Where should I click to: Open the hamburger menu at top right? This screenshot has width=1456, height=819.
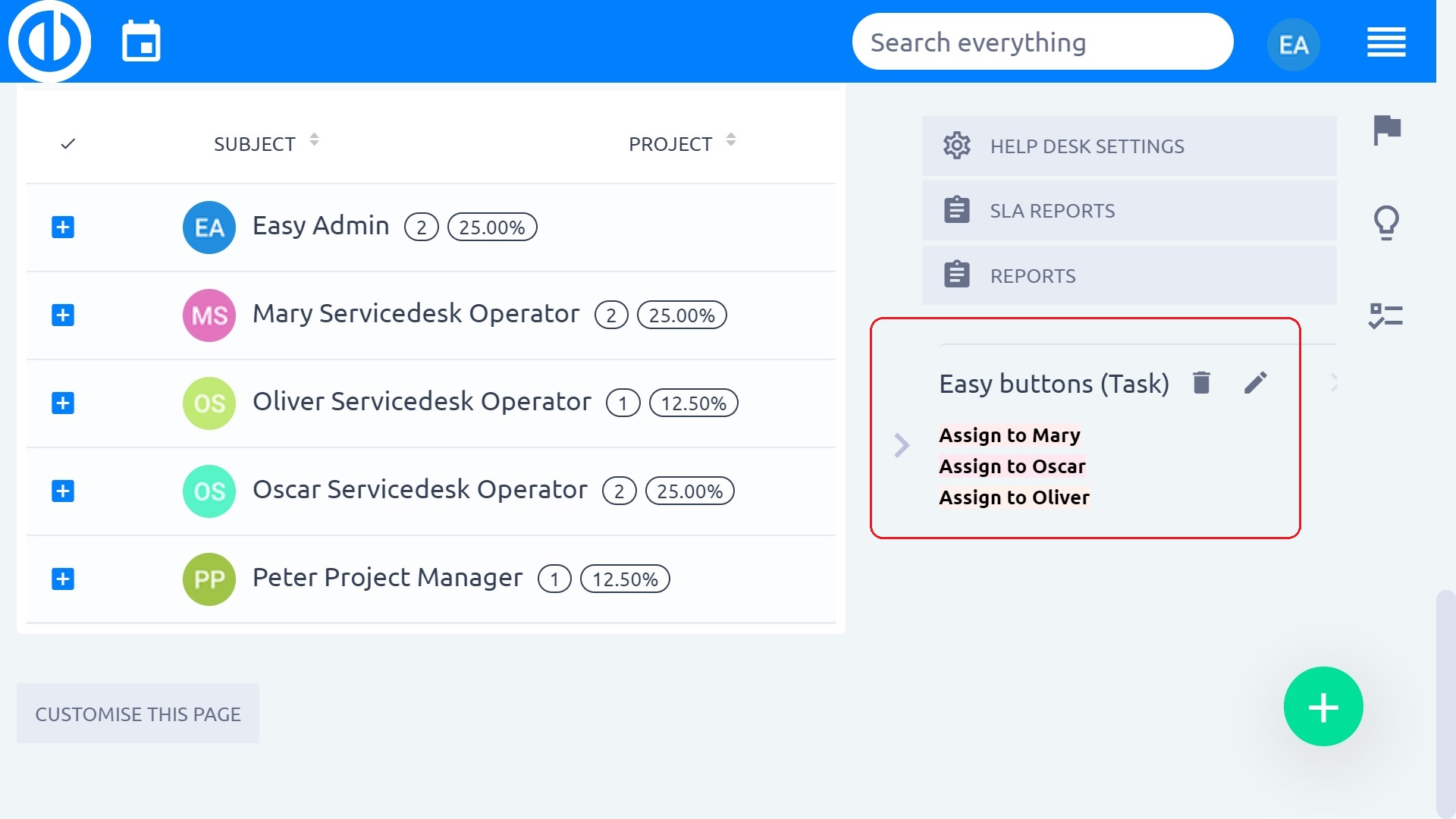click(1386, 43)
